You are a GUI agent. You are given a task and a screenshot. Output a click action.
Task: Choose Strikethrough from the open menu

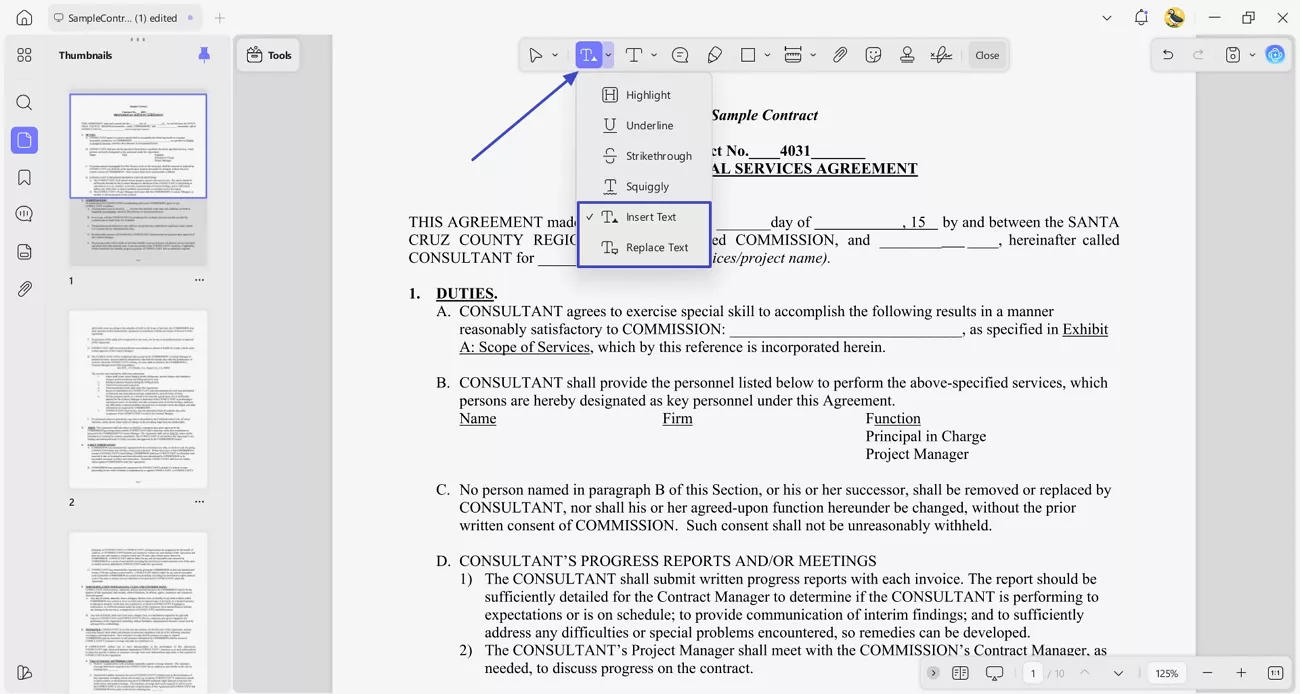pyautogui.click(x=656, y=156)
